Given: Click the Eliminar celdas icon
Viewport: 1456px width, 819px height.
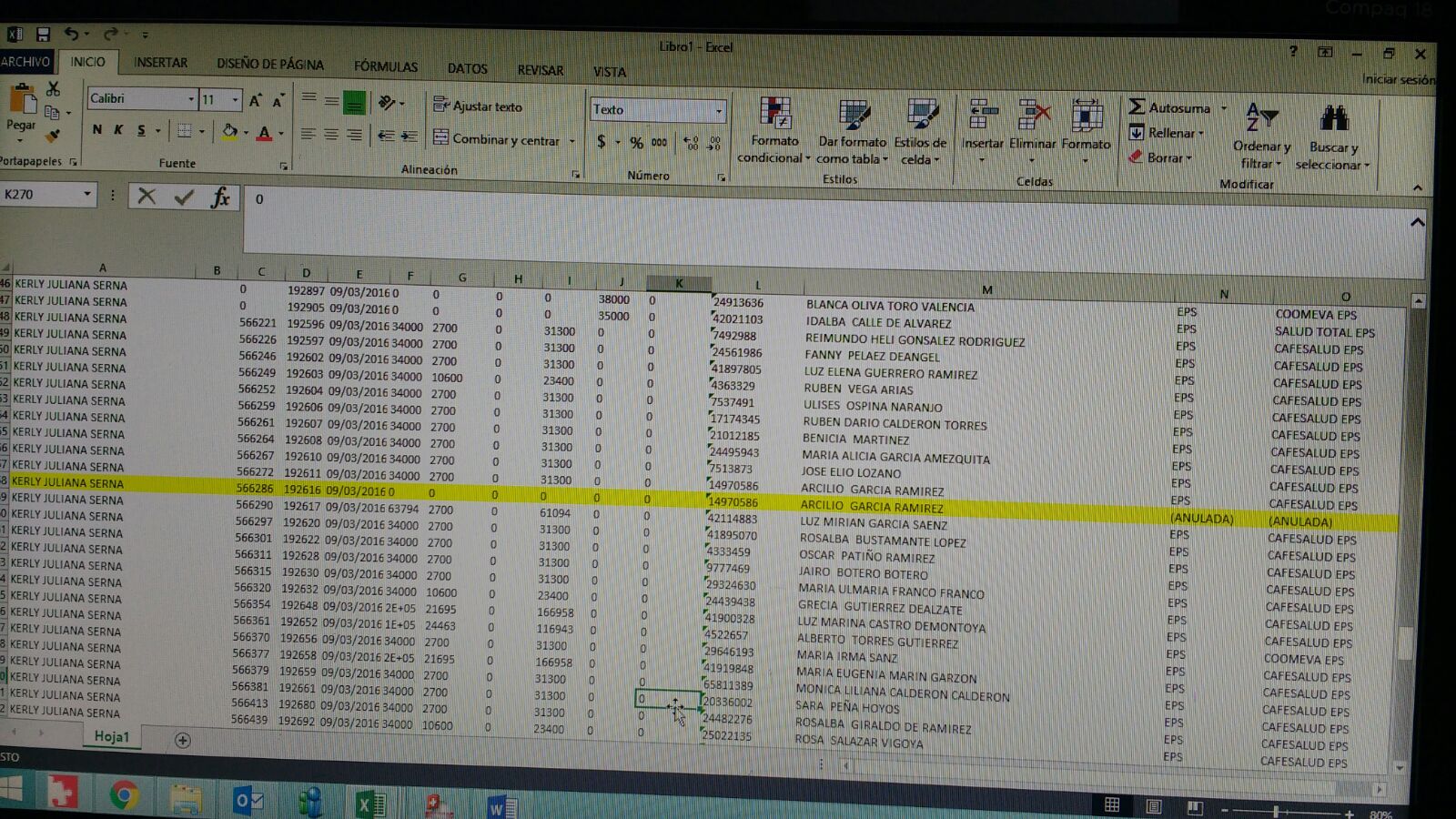Looking at the screenshot, I should pyautogui.click(x=1034, y=116).
